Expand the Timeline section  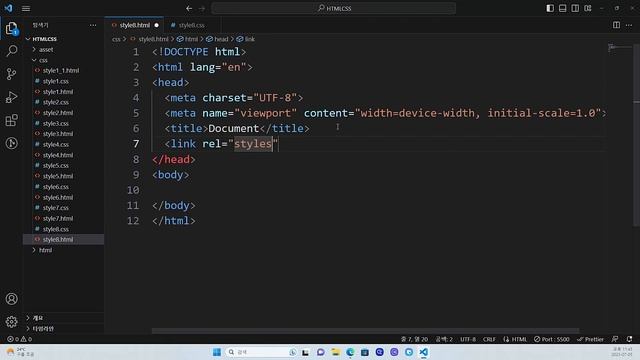point(63,328)
